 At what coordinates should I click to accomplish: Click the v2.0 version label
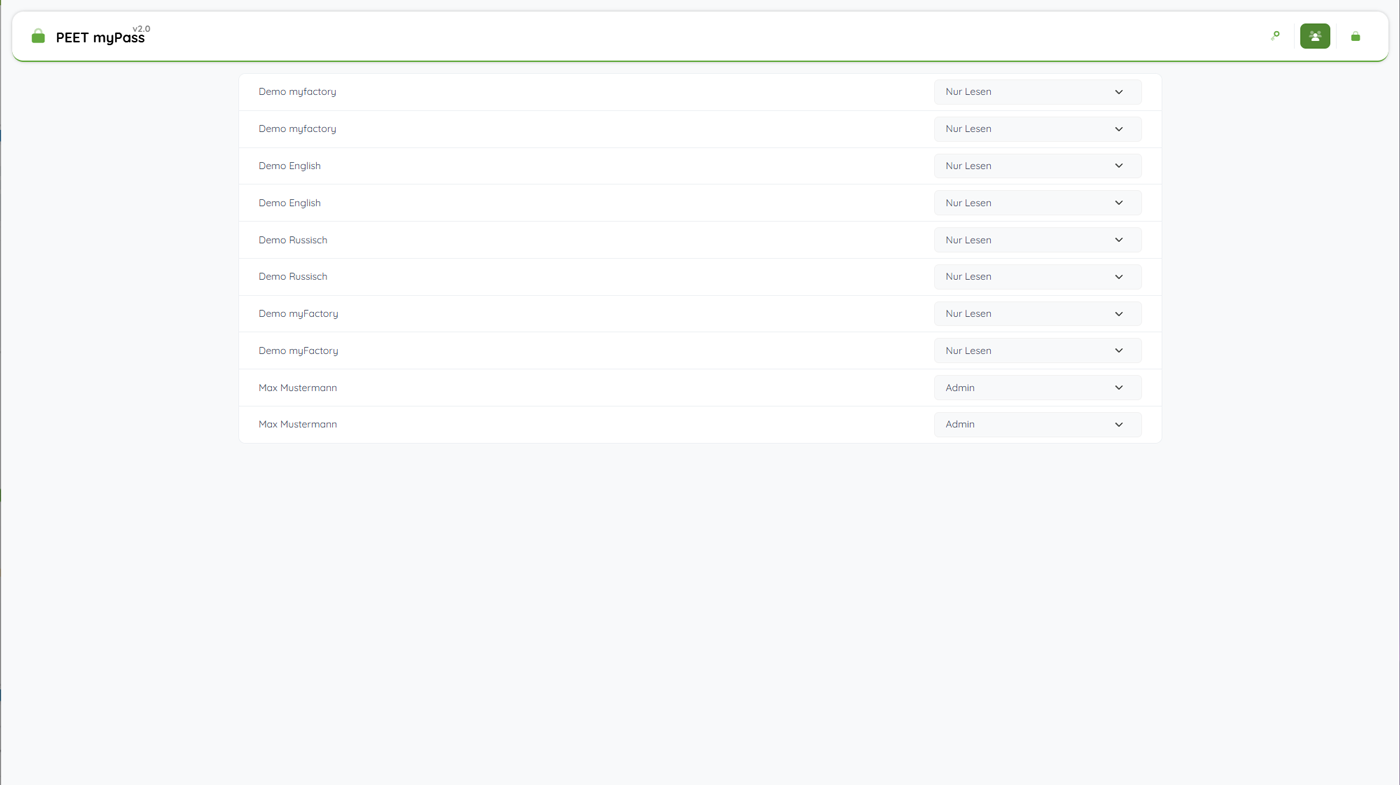141,29
